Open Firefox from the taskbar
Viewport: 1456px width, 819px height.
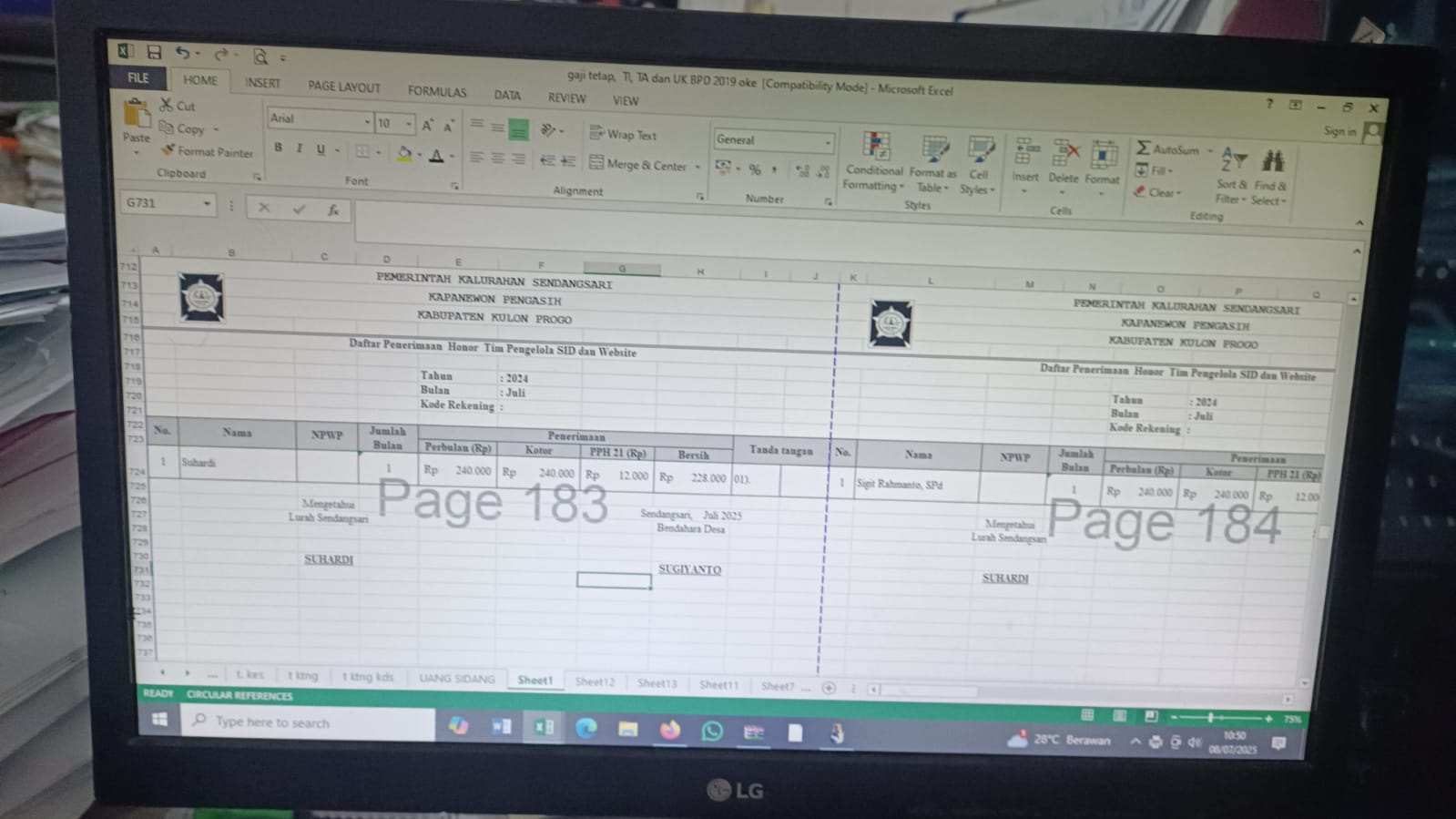pyautogui.click(x=670, y=730)
